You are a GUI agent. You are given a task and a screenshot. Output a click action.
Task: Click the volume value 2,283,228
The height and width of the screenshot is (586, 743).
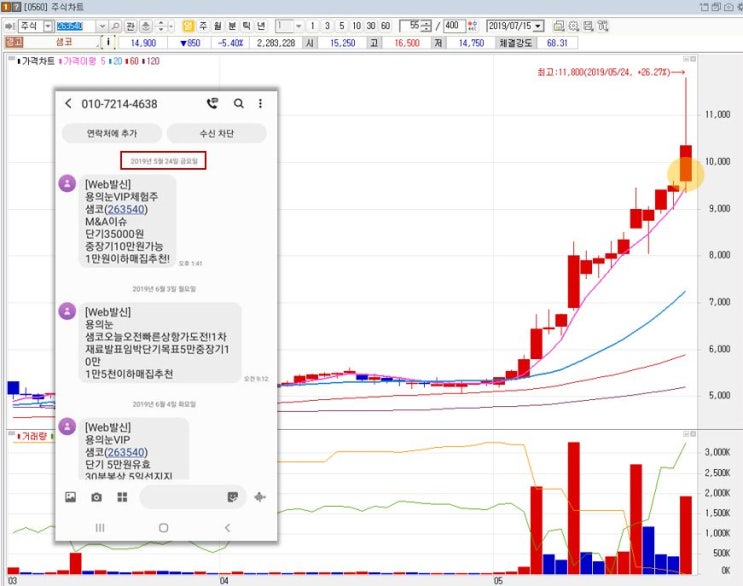[x=276, y=43]
